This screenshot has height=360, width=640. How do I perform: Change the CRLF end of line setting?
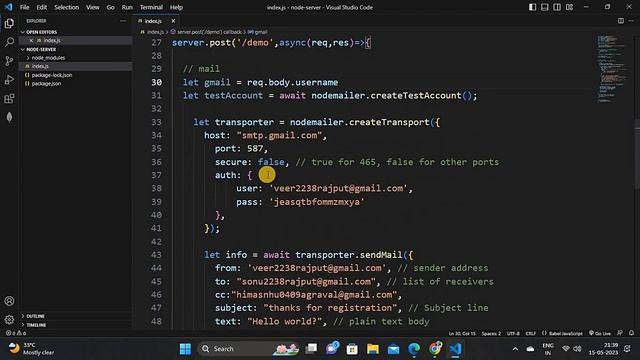click(x=530, y=333)
